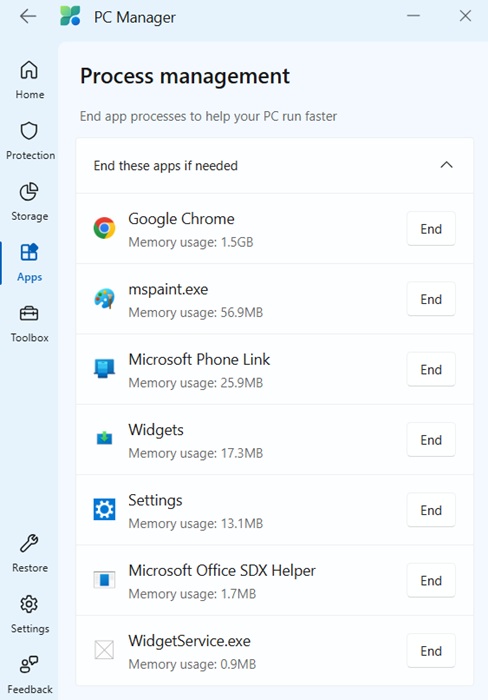The width and height of the screenshot is (488, 700).
Task: Click the 'End these apps if needed' label
Action: (x=166, y=166)
